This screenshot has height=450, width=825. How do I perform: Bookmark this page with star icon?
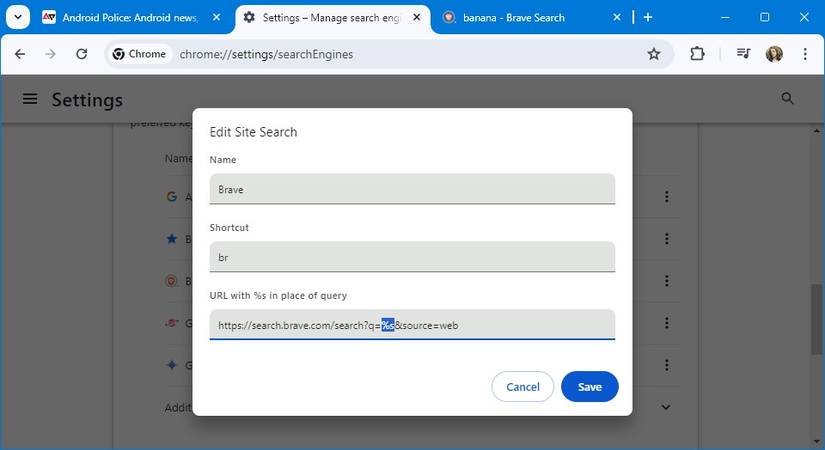coord(654,54)
